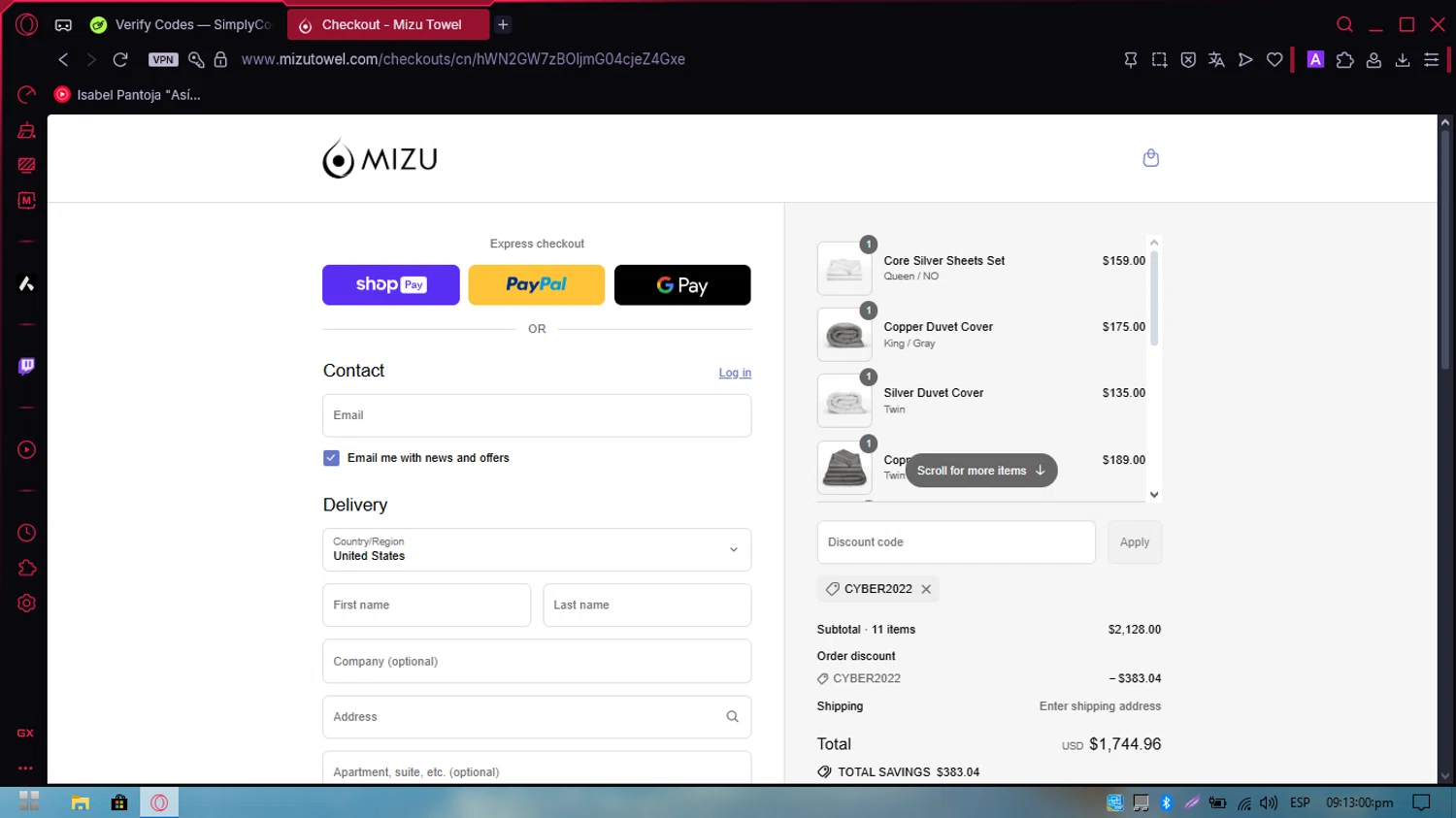Click the MIZU logo
Screen dimensions: 1456x818
click(380, 158)
